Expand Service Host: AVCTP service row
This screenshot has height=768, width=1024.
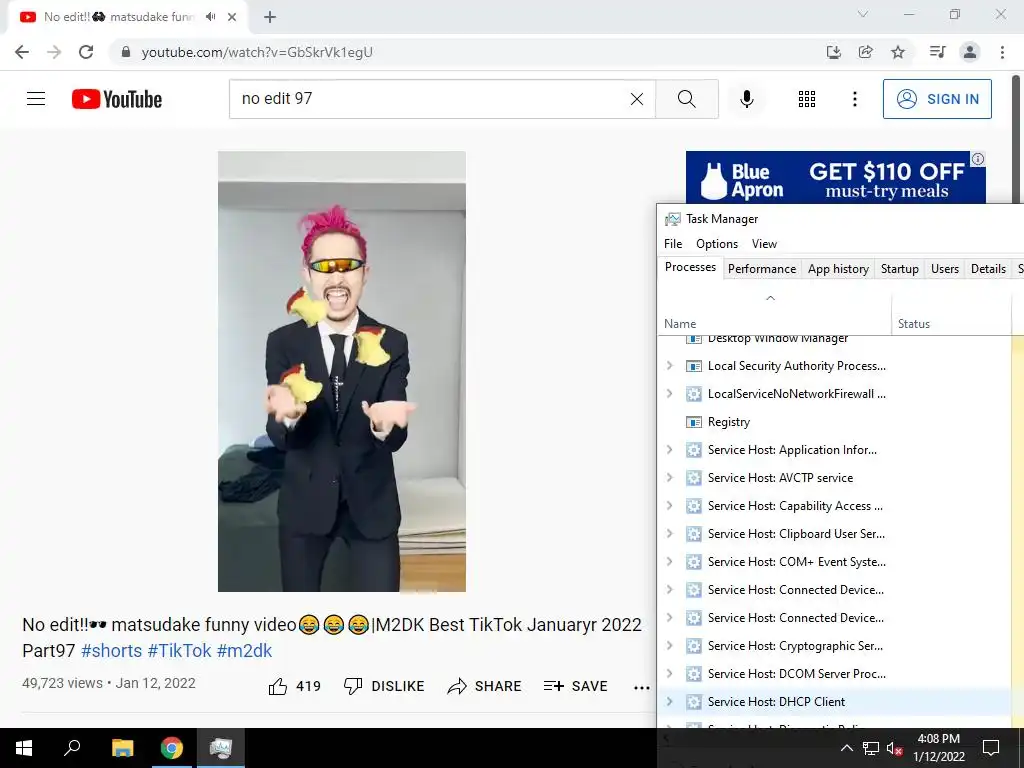click(x=669, y=478)
